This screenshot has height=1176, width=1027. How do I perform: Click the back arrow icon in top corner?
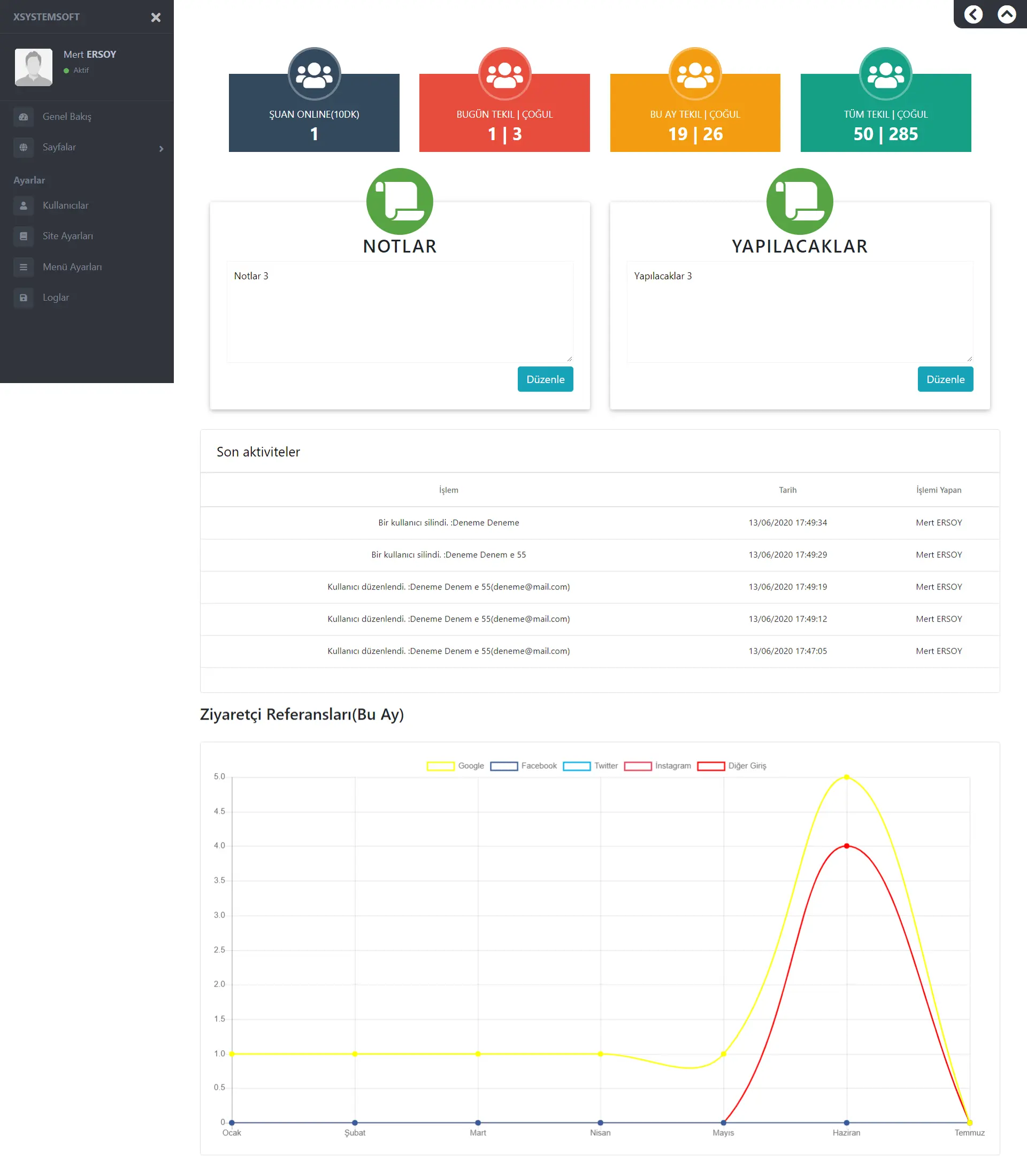(x=973, y=14)
